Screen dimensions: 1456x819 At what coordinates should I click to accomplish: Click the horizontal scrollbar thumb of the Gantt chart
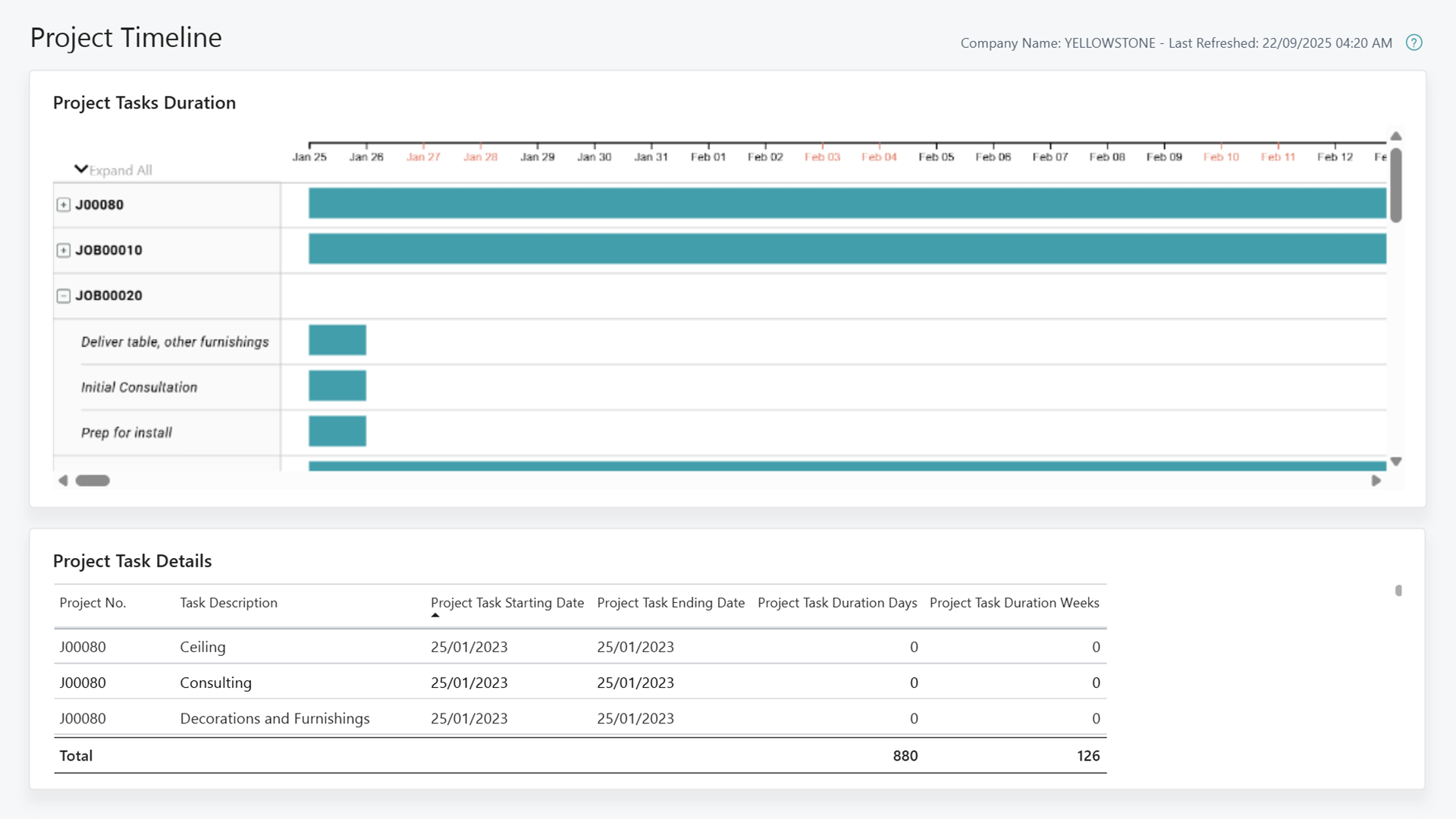pyautogui.click(x=93, y=480)
